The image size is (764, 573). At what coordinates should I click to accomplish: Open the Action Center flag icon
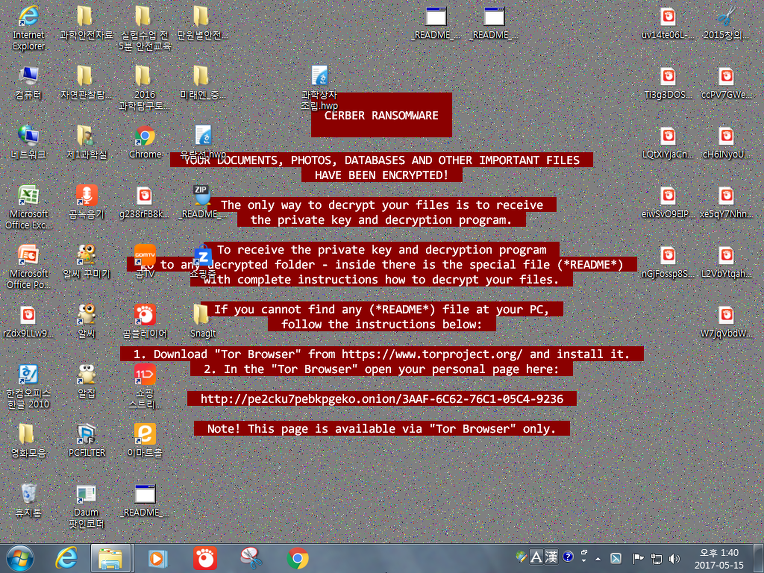(x=638, y=558)
